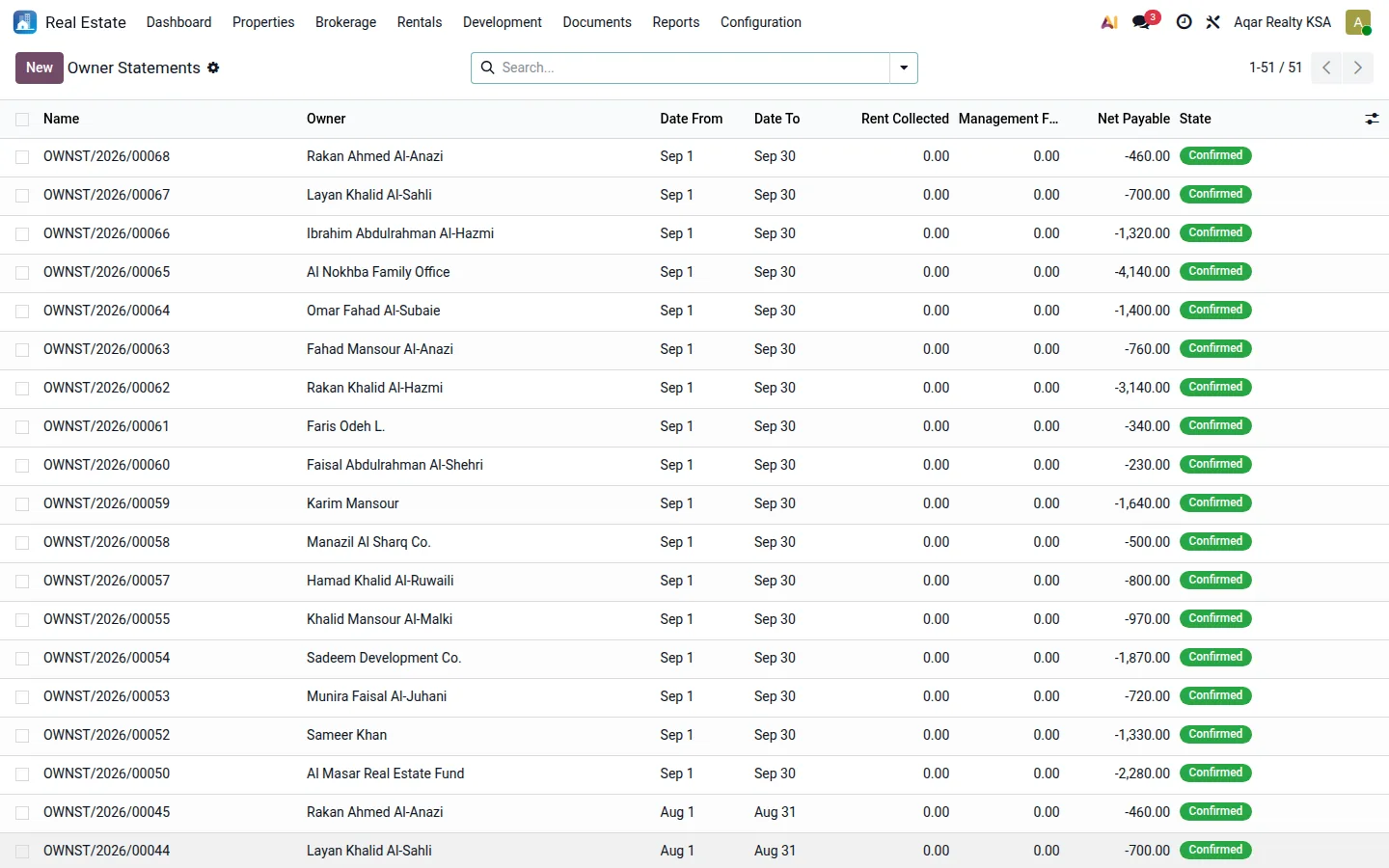Select checkbox for OWNST/2026/00061
This screenshot has height=868, width=1389.
[x=22, y=427]
